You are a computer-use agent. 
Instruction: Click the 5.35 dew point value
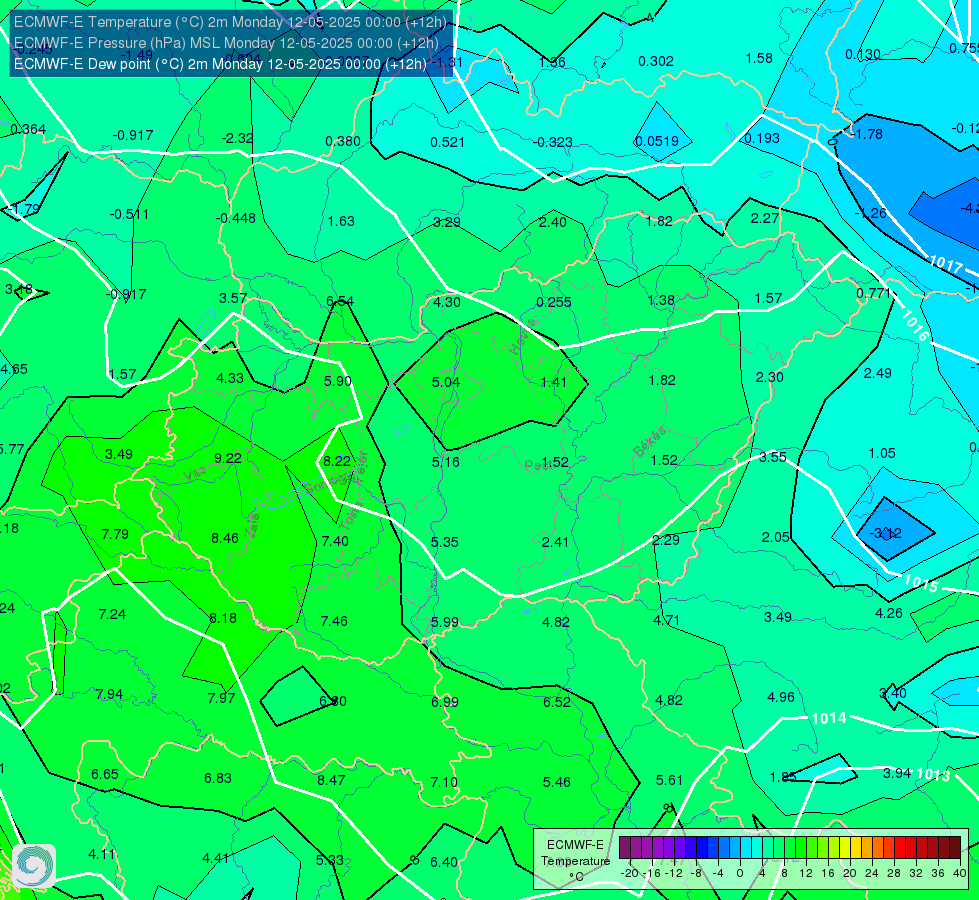click(445, 542)
